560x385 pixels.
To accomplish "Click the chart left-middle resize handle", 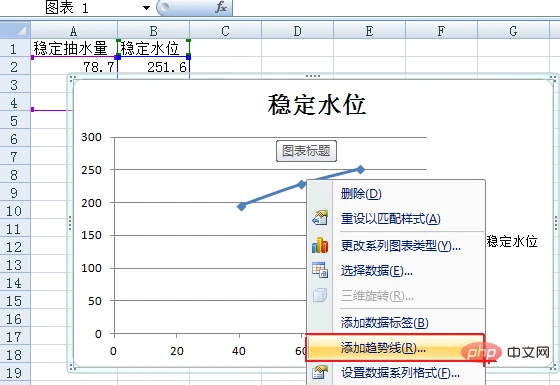I will pos(70,223).
